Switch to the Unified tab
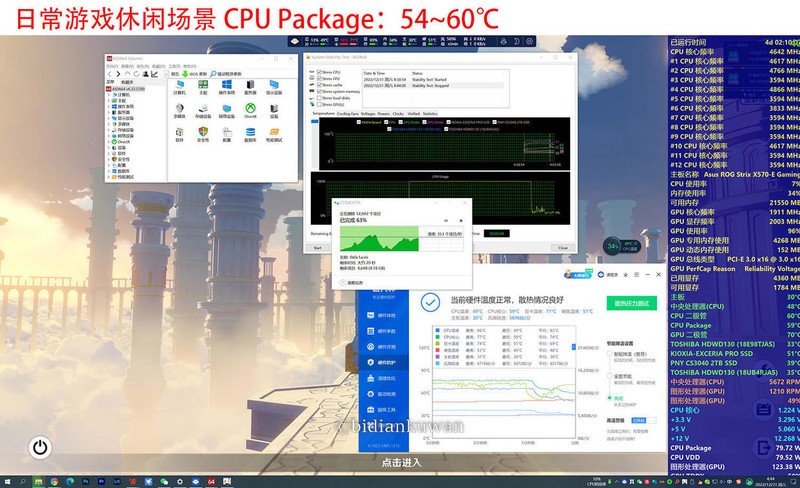Image resolution: width=800 pixels, height=488 pixels. click(x=414, y=114)
